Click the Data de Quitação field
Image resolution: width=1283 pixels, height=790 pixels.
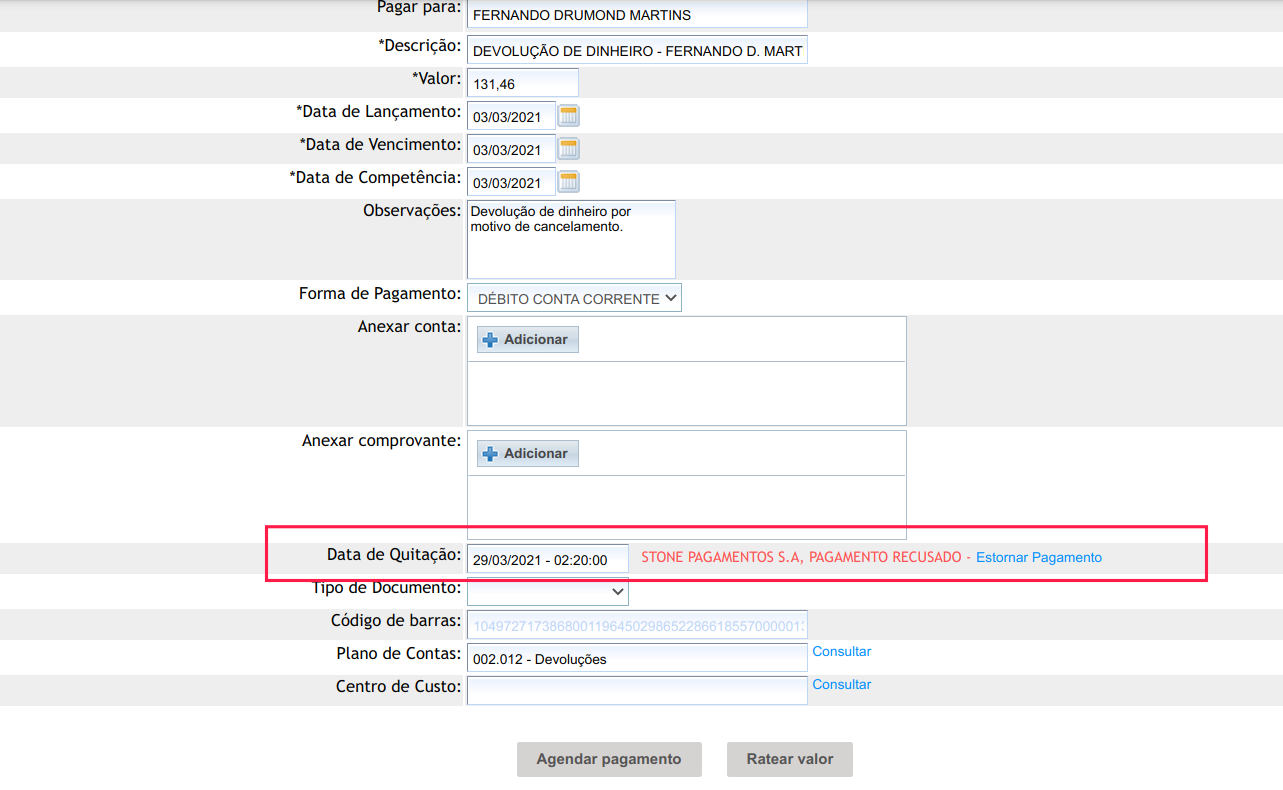(x=547, y=560)
